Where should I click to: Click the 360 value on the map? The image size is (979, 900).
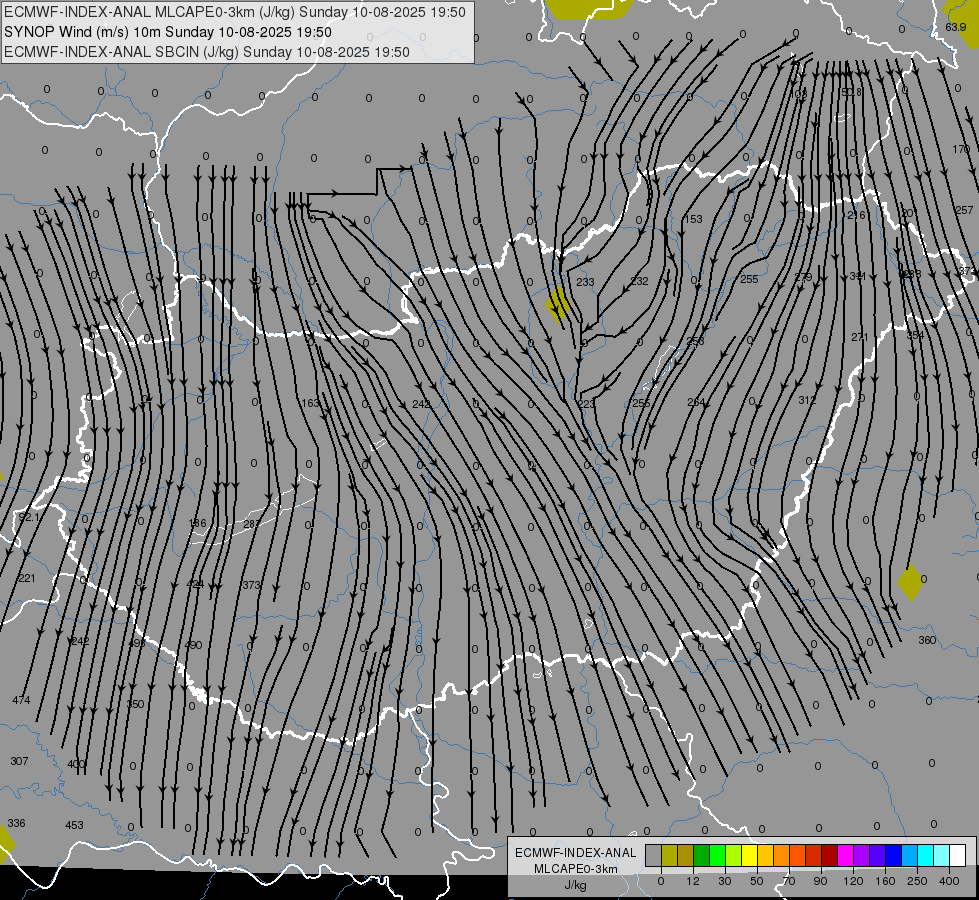click(x=927, y=640)
